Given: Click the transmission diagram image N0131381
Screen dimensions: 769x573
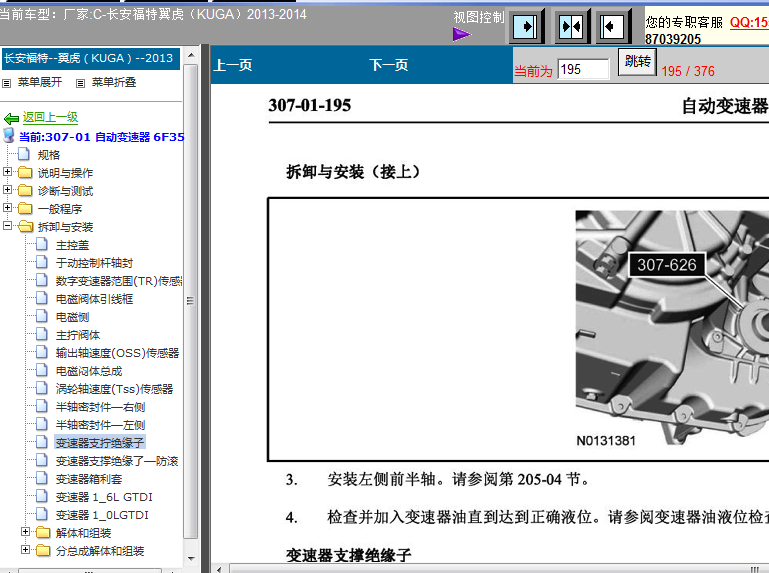Looking at the screenshot, I should (x=672, y=327).
